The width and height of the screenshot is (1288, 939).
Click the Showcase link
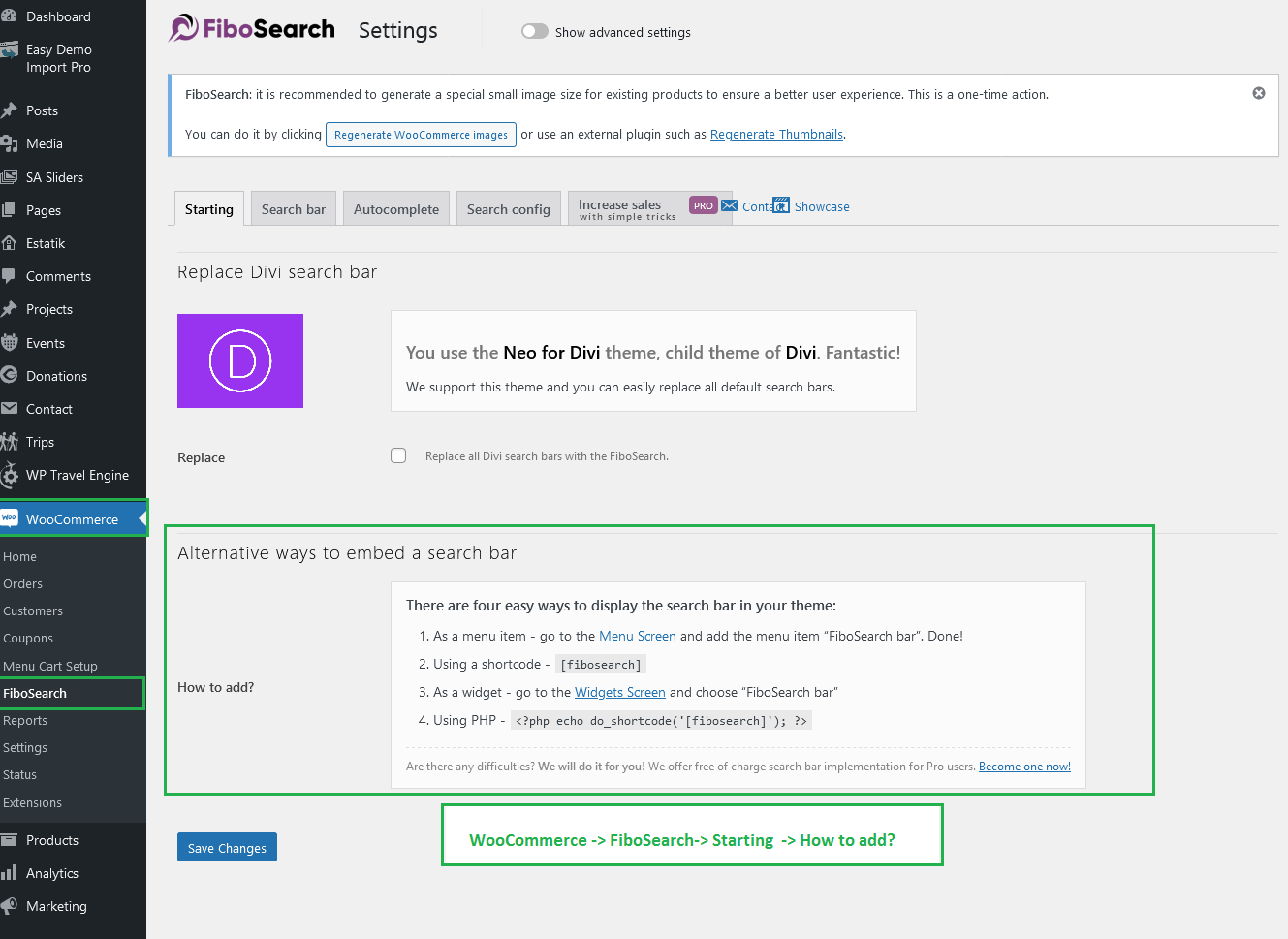(x=822, y=206)
